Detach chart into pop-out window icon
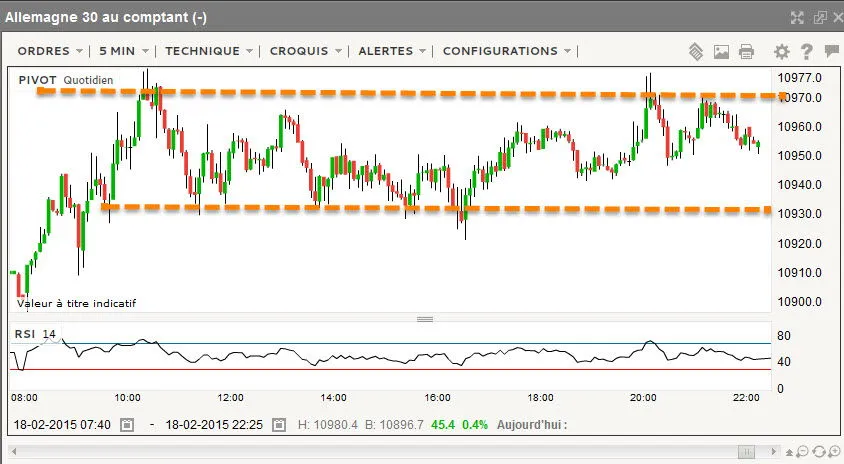Image resolution: width=844 pixels, height=464 pixels. pos(820,17)
